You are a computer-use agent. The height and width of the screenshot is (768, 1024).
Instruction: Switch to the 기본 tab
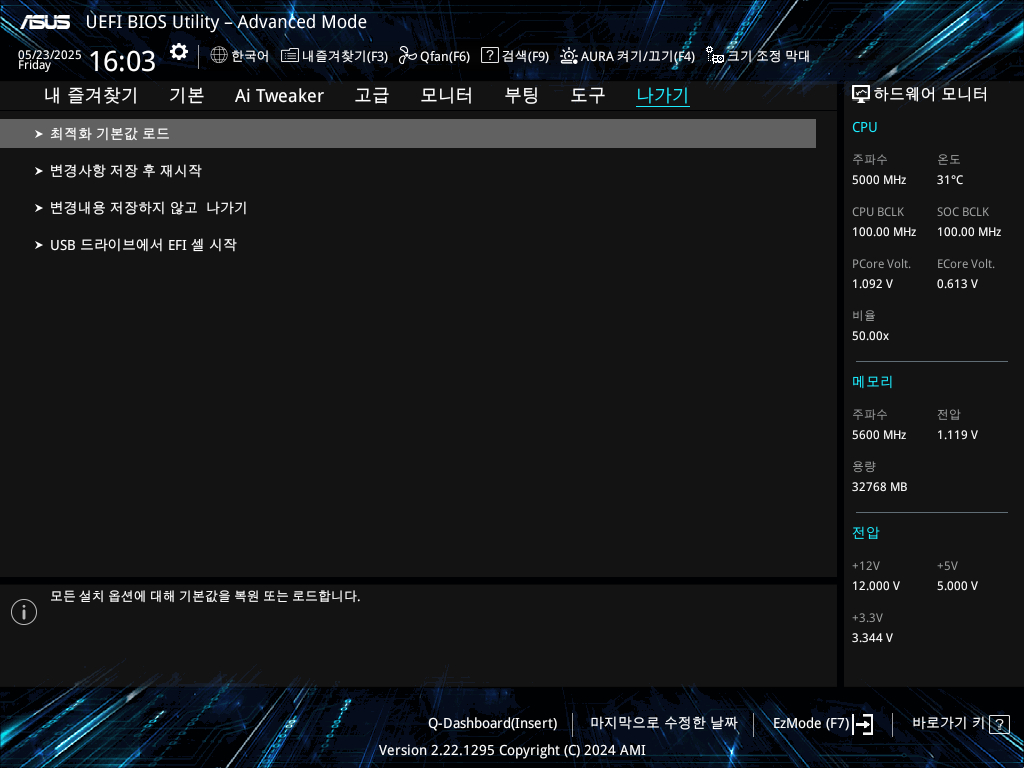point(186,96)
